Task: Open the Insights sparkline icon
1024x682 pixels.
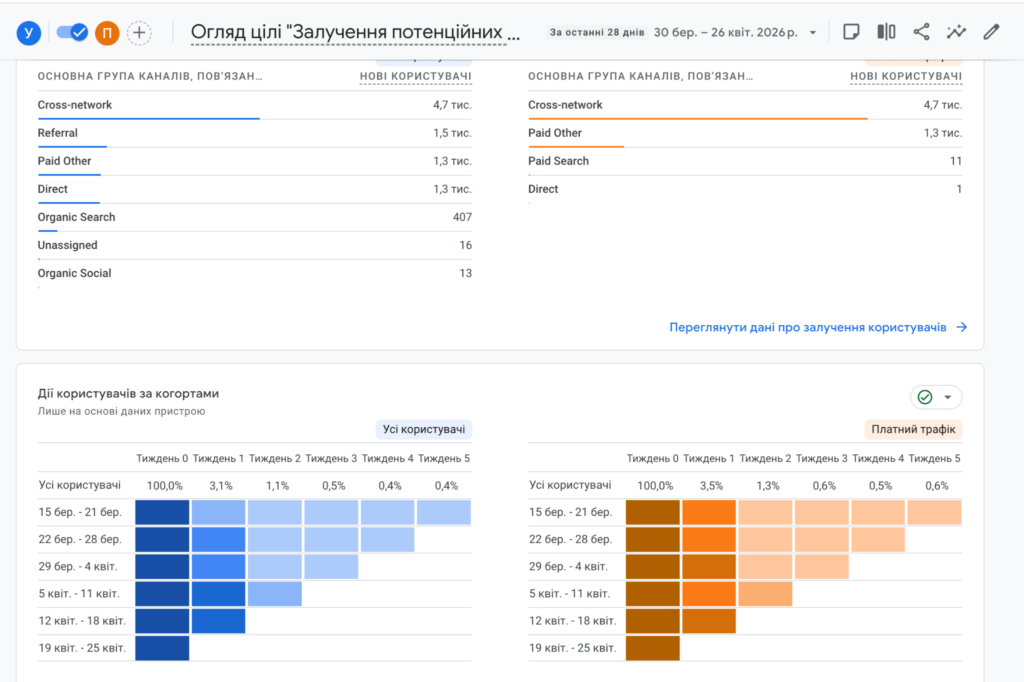Action: click(956, 32)
